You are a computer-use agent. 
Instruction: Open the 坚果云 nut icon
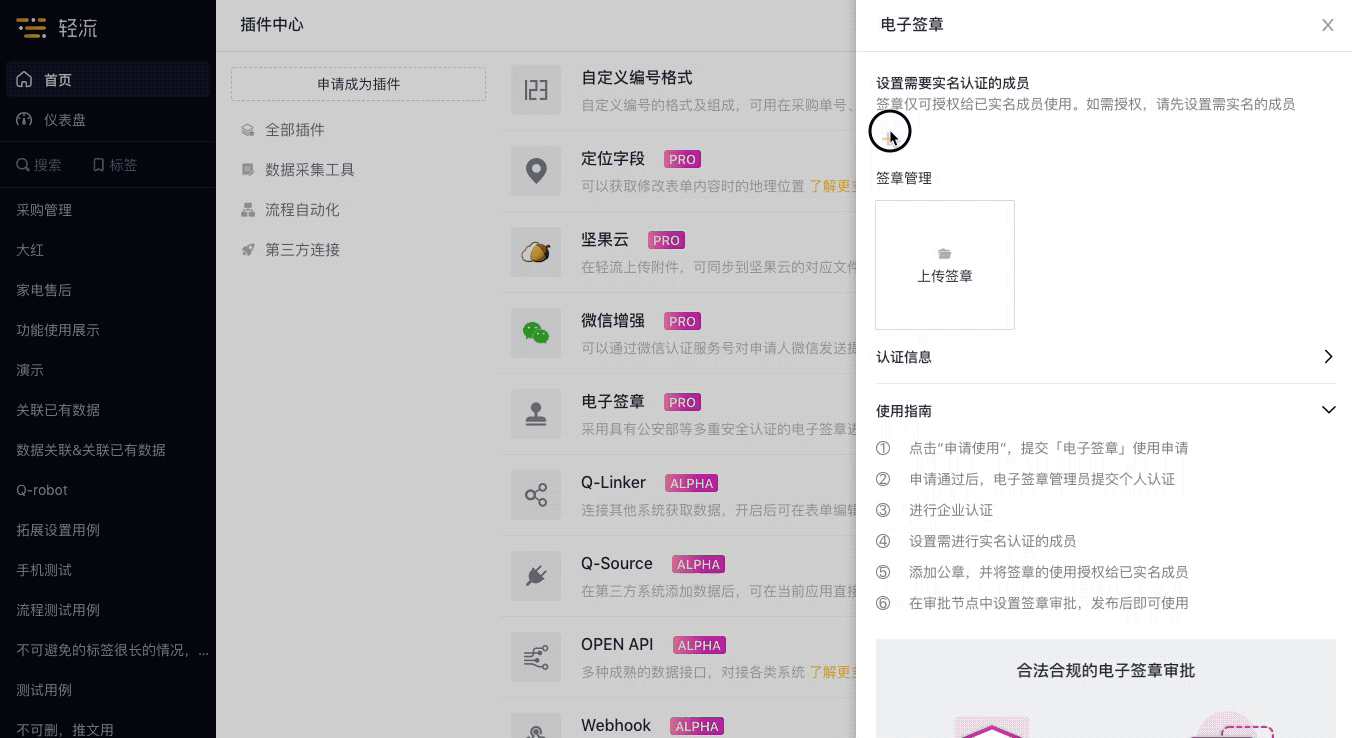(536, 252)
